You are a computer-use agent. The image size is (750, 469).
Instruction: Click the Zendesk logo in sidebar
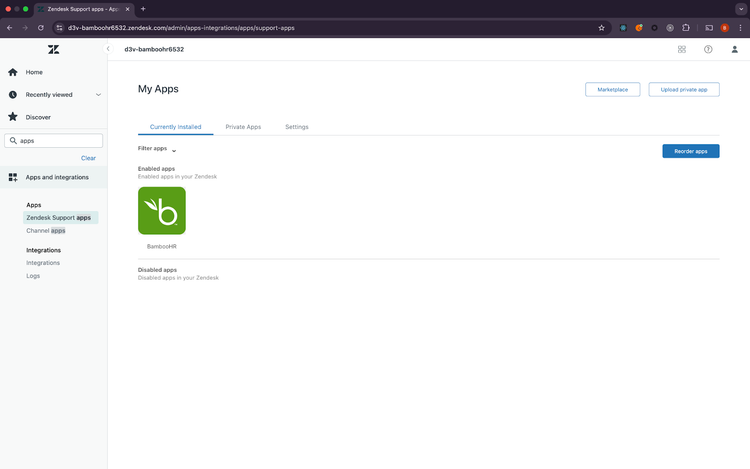click(x=54, y=49)
